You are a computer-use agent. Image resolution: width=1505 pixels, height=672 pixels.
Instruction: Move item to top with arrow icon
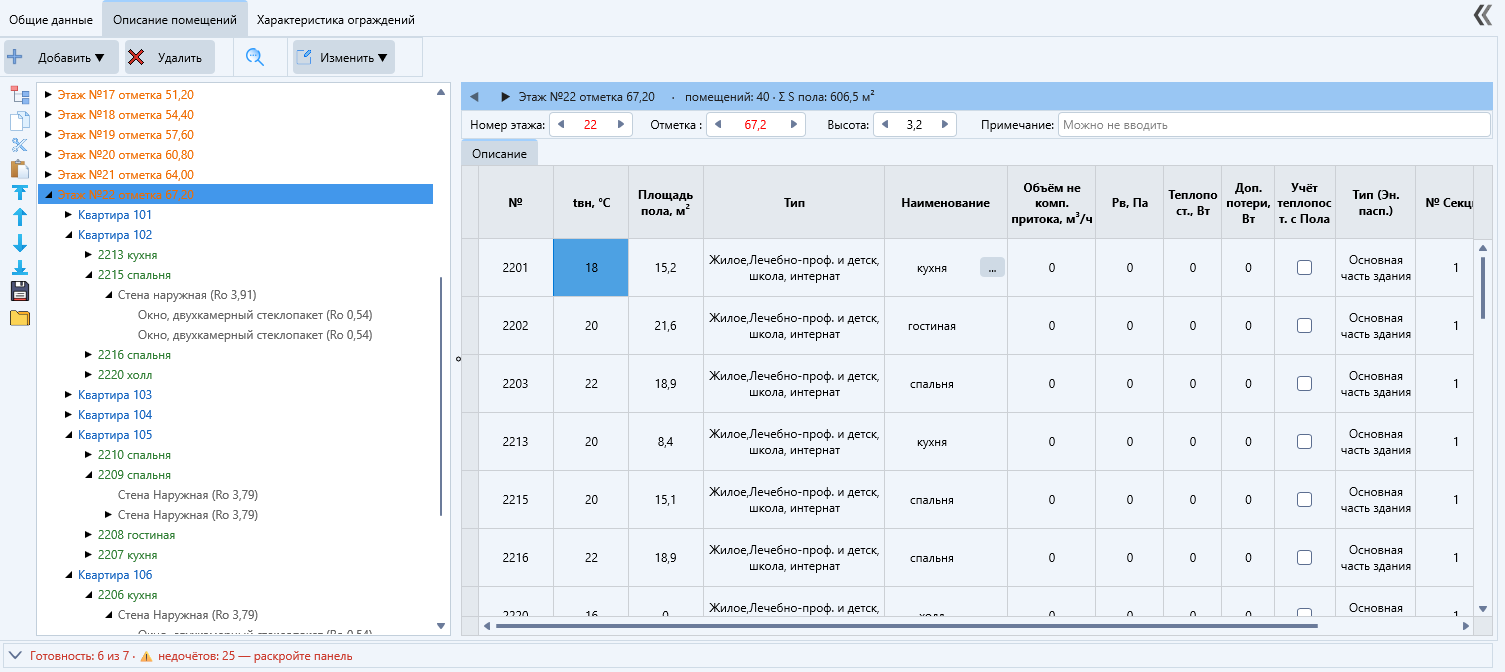(19, 193)
